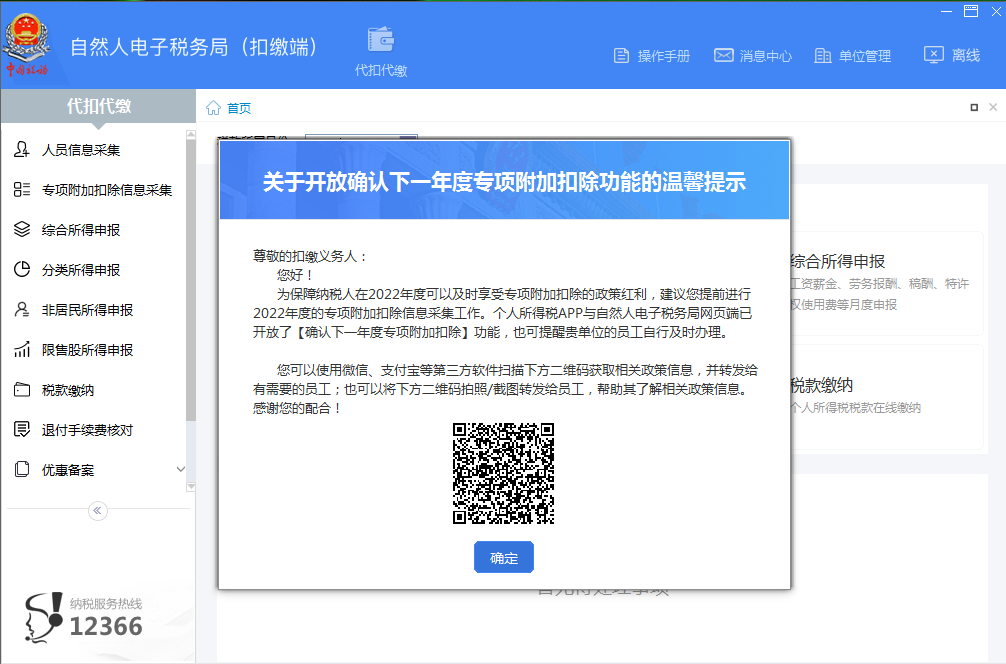Click the 12366 hotline number
Image resolution: width=1006 pixels, height=664 pixels.
click(x=106, y=626)
